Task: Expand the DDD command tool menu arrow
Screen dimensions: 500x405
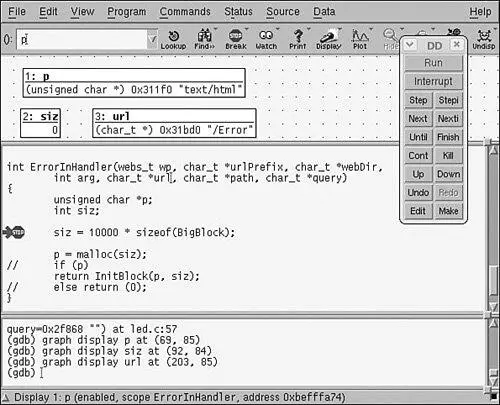Action: tap(410, 44)
